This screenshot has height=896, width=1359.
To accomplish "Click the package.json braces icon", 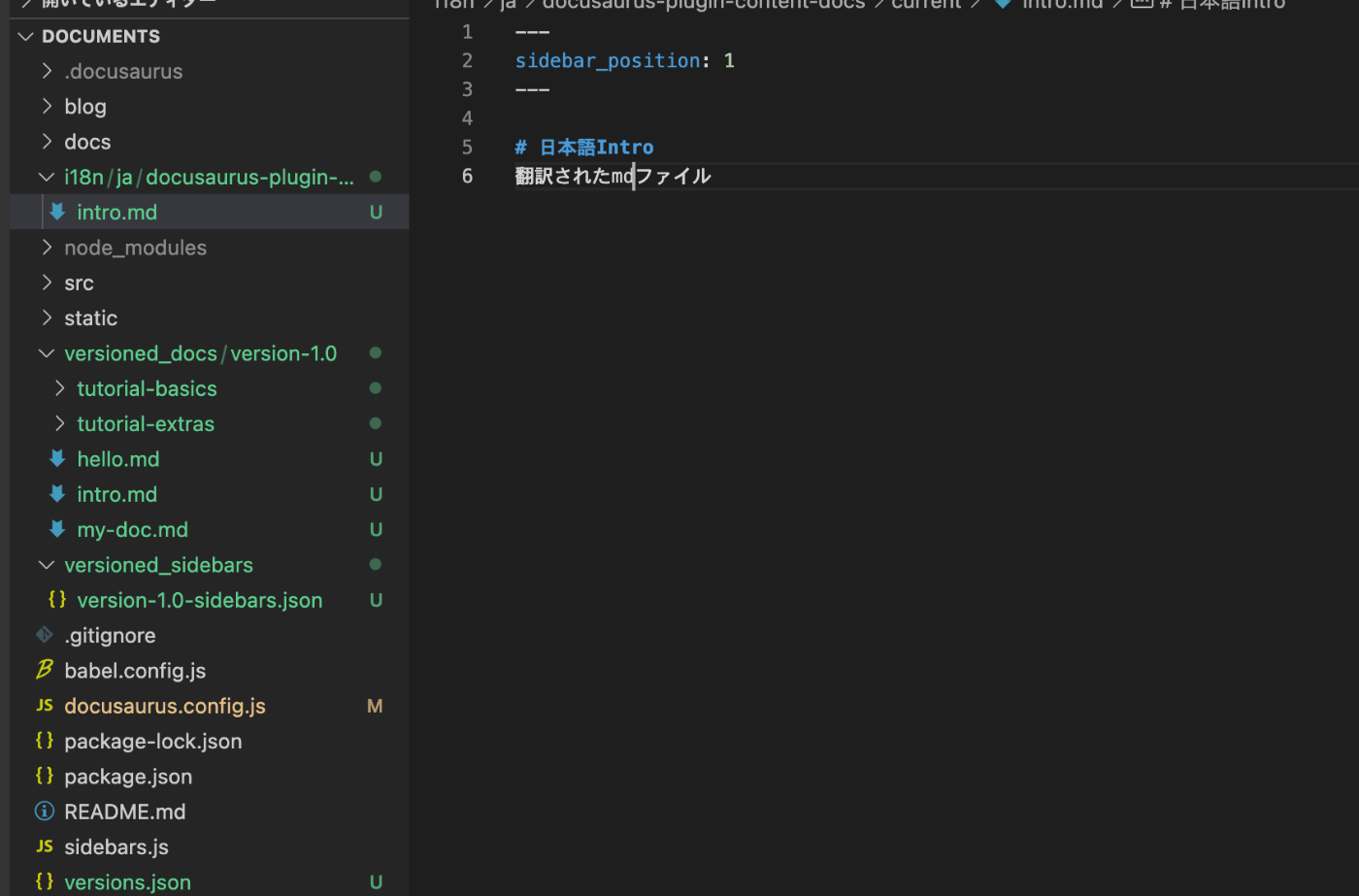I will tap(45, 776).
